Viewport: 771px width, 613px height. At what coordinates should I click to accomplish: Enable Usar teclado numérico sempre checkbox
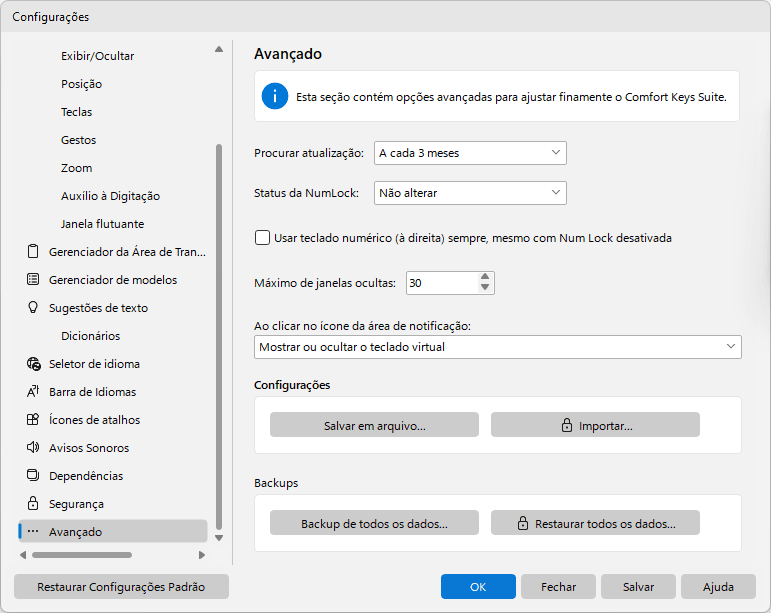(262, 238)
